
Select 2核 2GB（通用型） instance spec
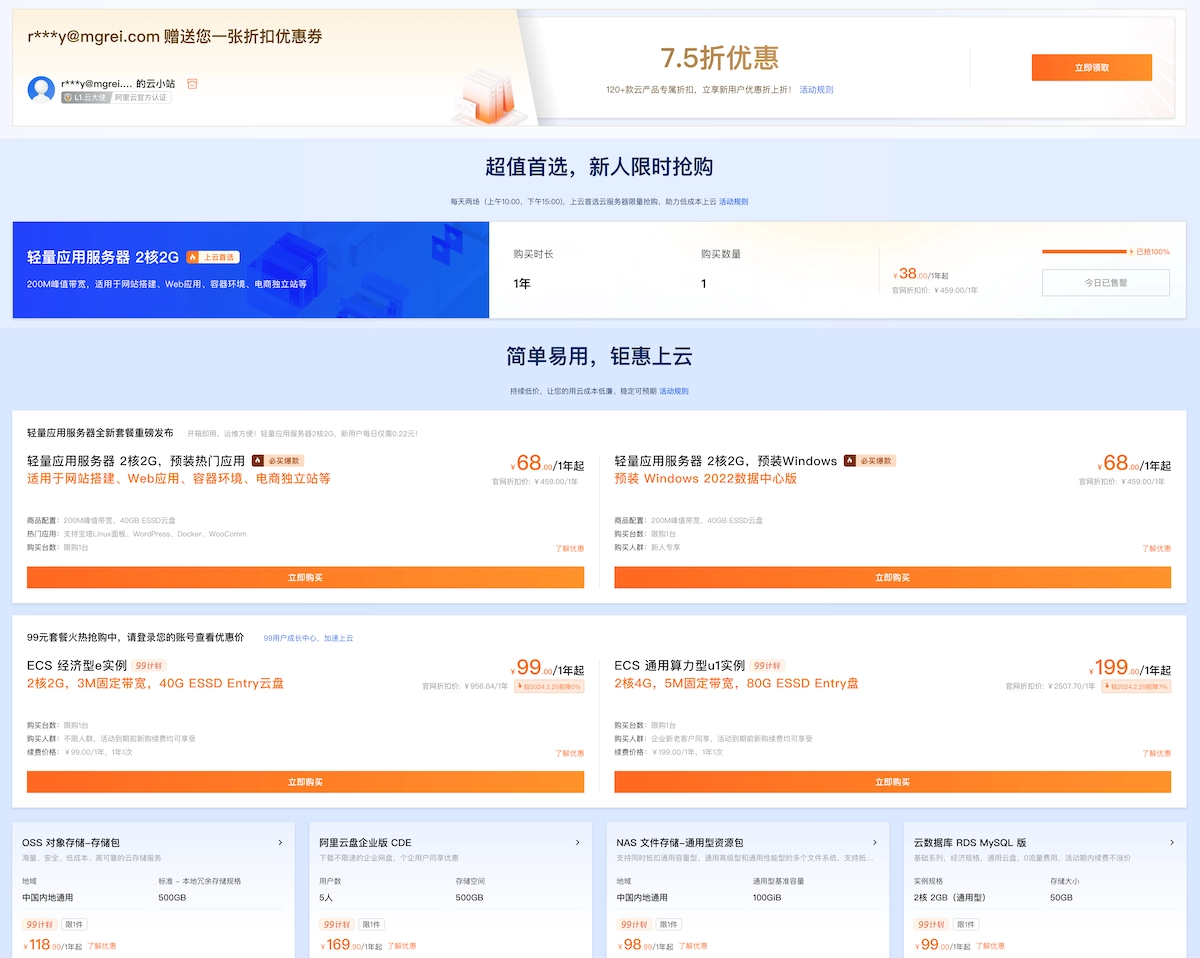click(950, 898)
